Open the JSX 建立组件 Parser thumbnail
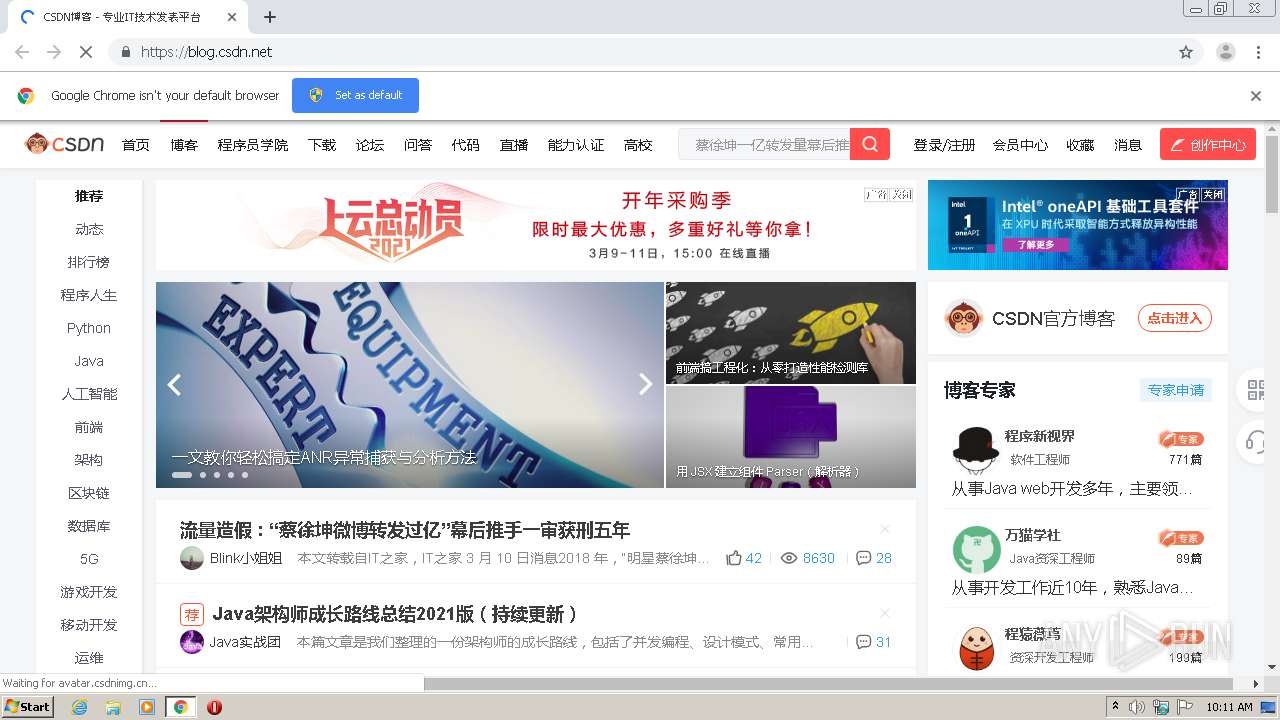The height and width of the screenshot is (720, 1280). 791,437
